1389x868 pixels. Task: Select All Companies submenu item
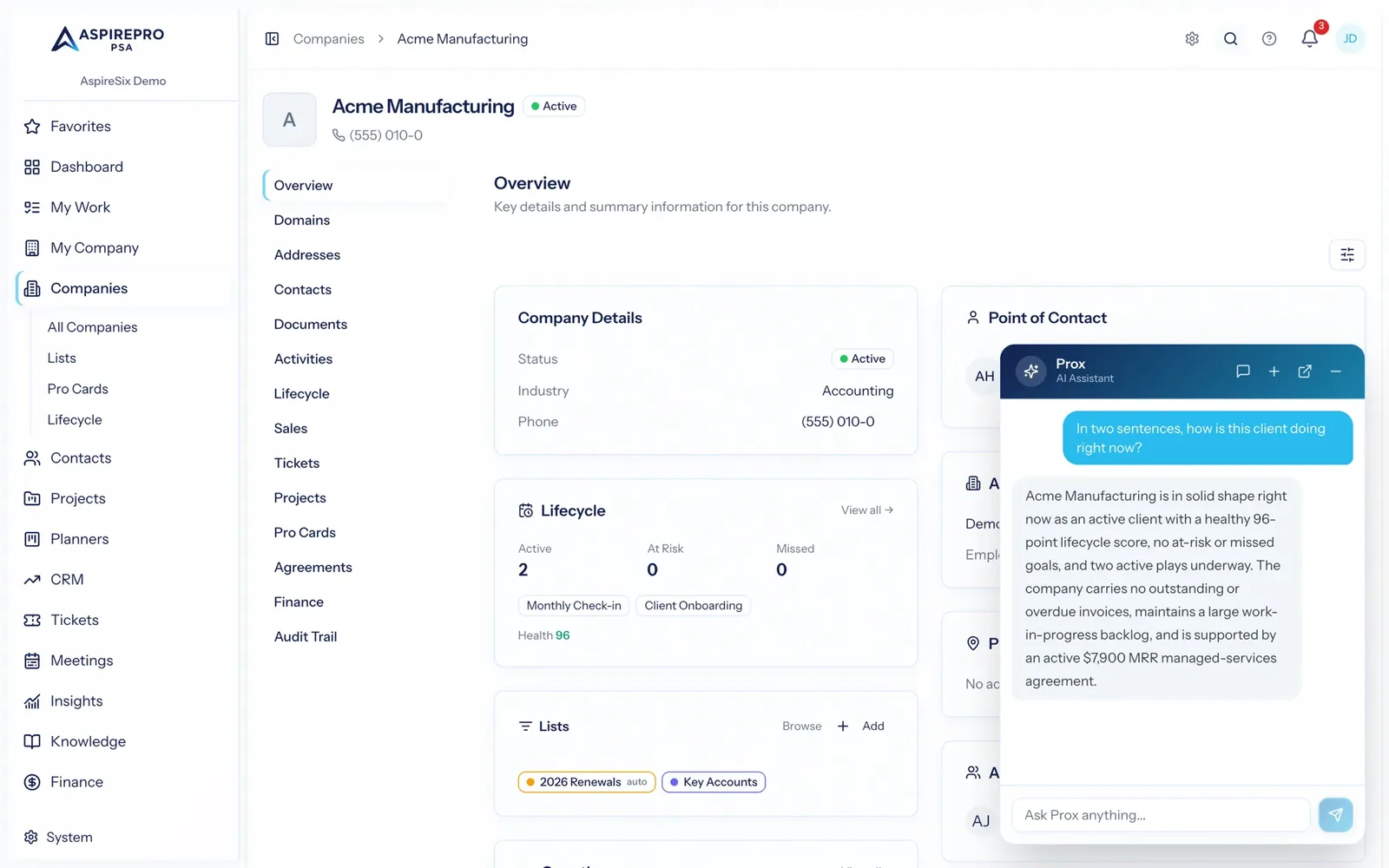92,327
